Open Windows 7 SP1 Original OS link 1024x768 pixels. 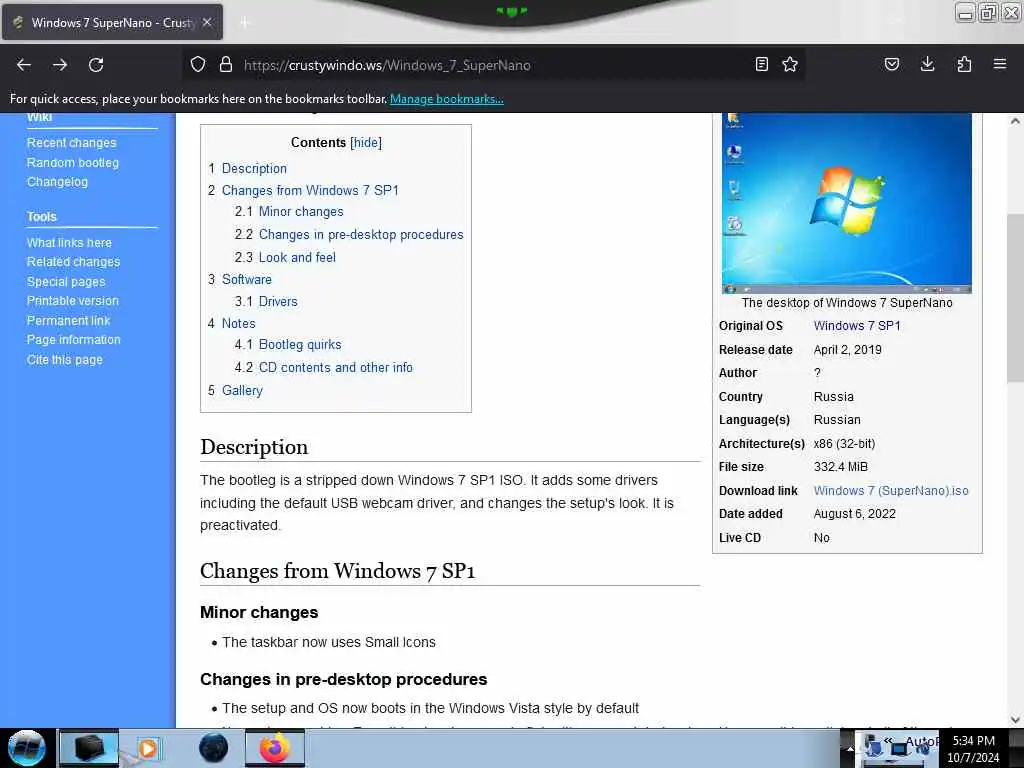click(857, 326)
